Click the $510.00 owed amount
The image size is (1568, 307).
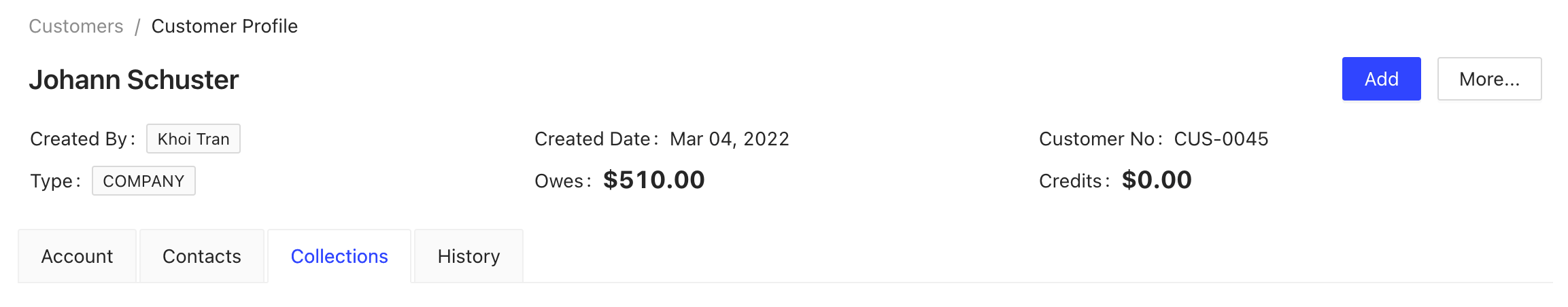653,181
